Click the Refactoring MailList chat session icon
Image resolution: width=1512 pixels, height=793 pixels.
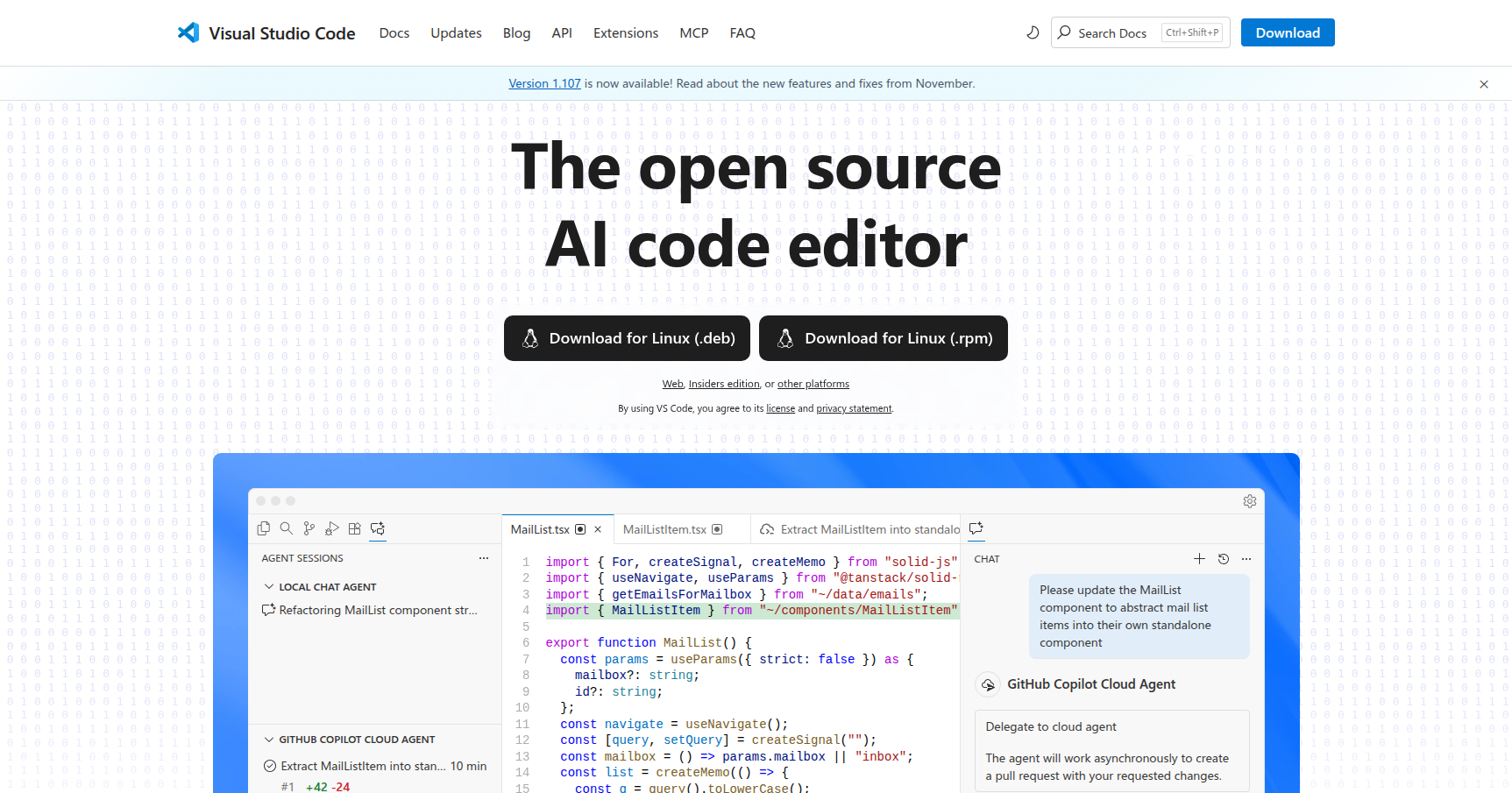[269, 610]
